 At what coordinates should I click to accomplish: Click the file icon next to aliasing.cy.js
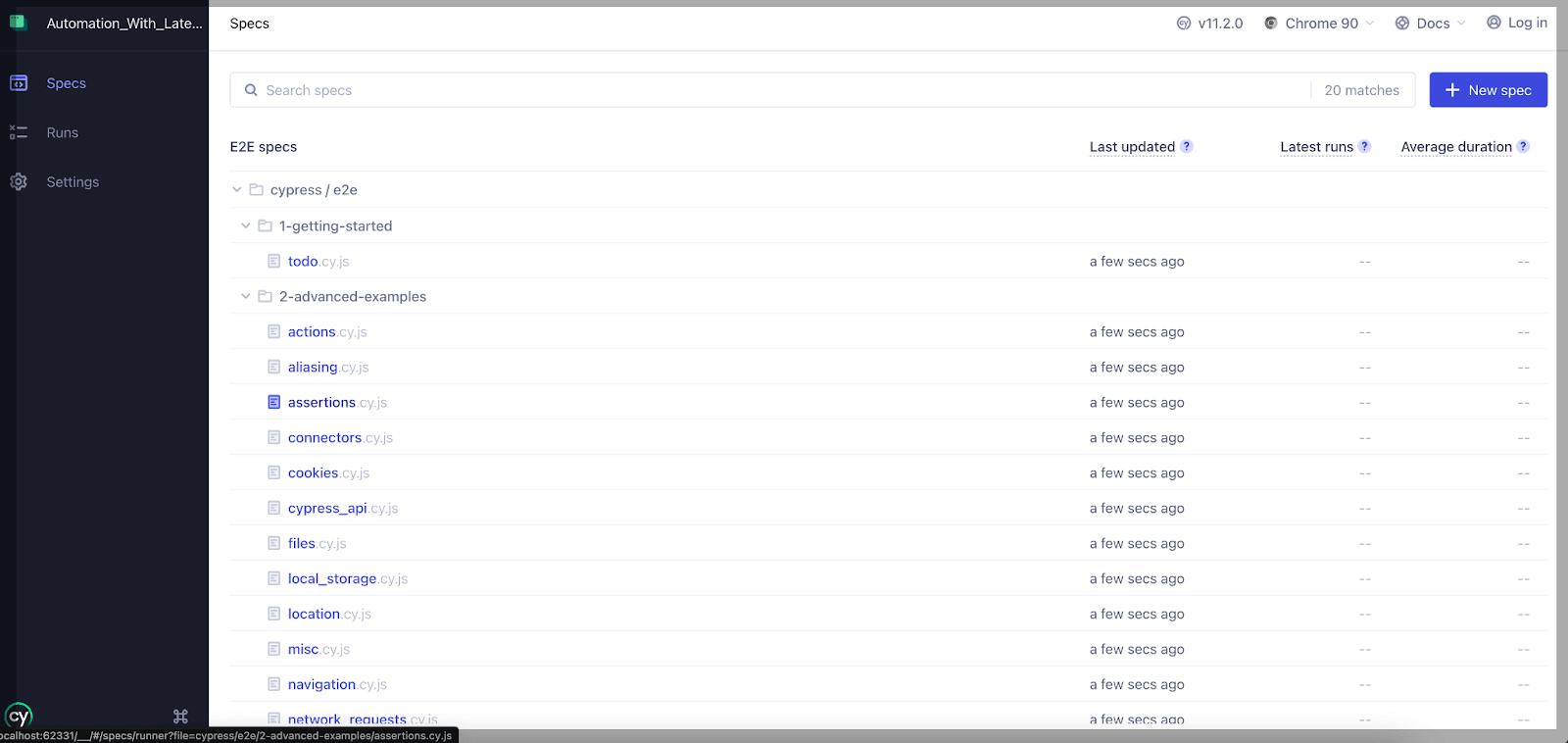274,367
